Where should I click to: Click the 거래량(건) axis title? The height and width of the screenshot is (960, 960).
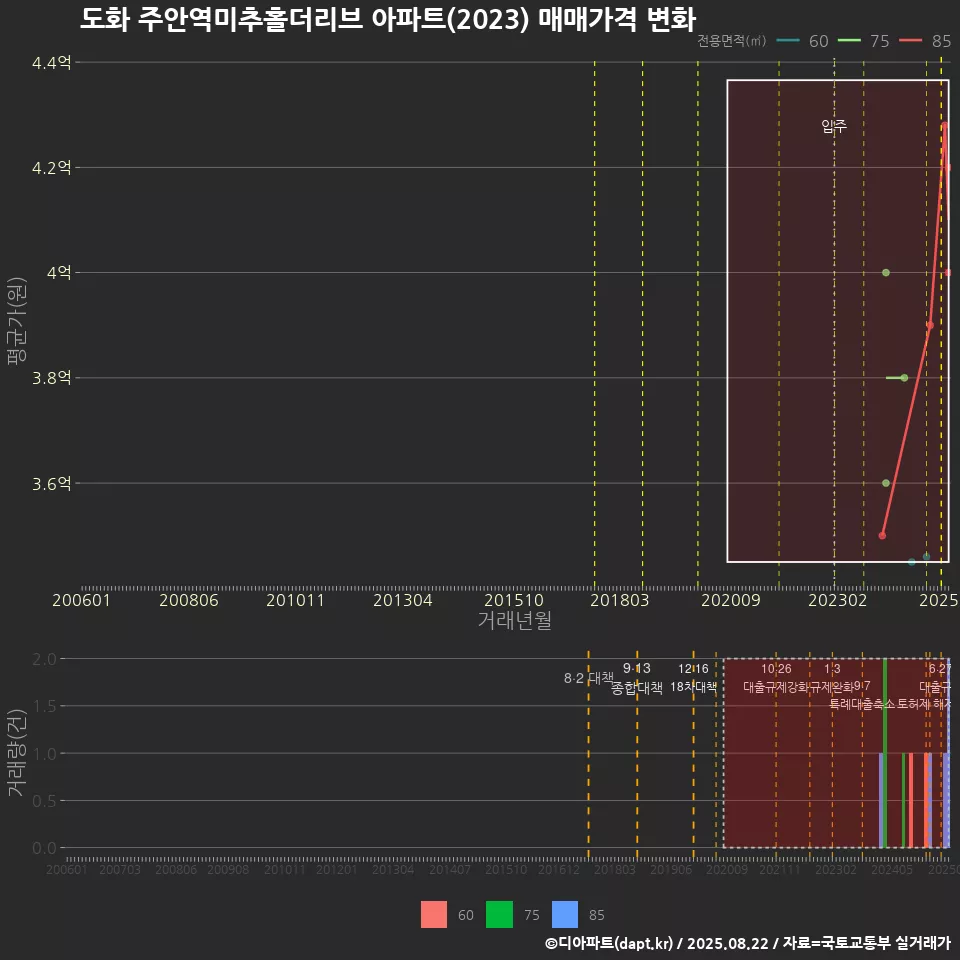pyautogui.click(x=17, y=752)
